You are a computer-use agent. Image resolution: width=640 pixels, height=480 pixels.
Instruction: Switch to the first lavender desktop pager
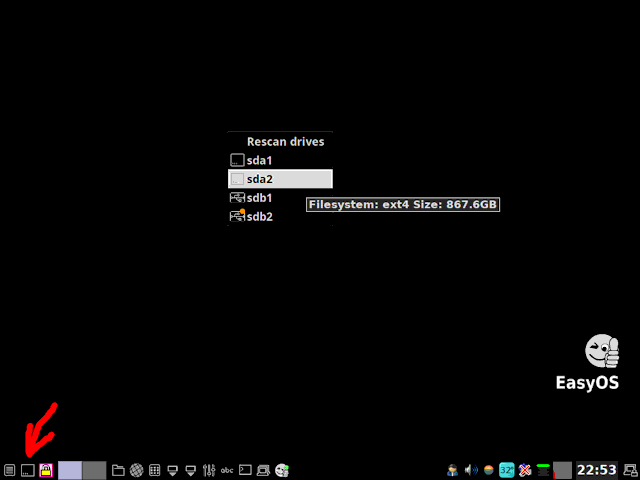pos(70,470)
